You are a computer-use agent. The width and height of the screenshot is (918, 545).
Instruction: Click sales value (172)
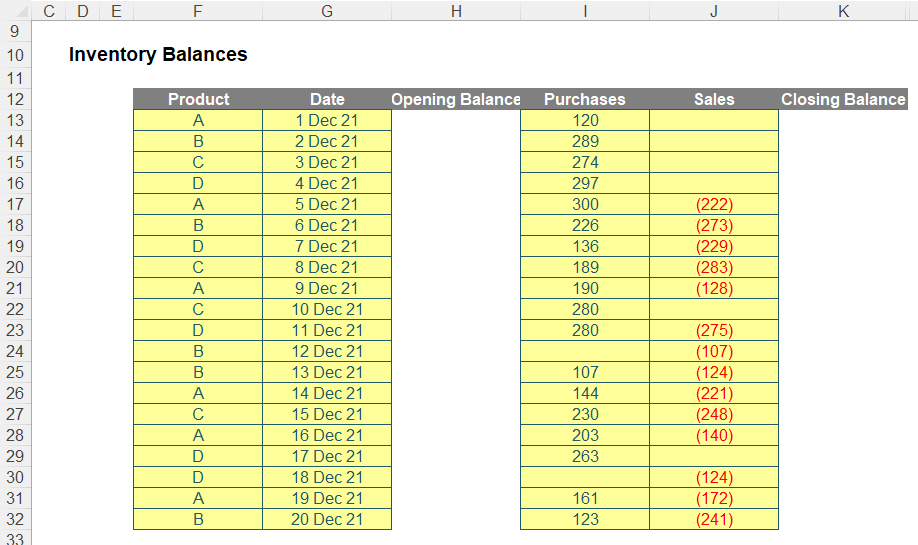[714, 498]
